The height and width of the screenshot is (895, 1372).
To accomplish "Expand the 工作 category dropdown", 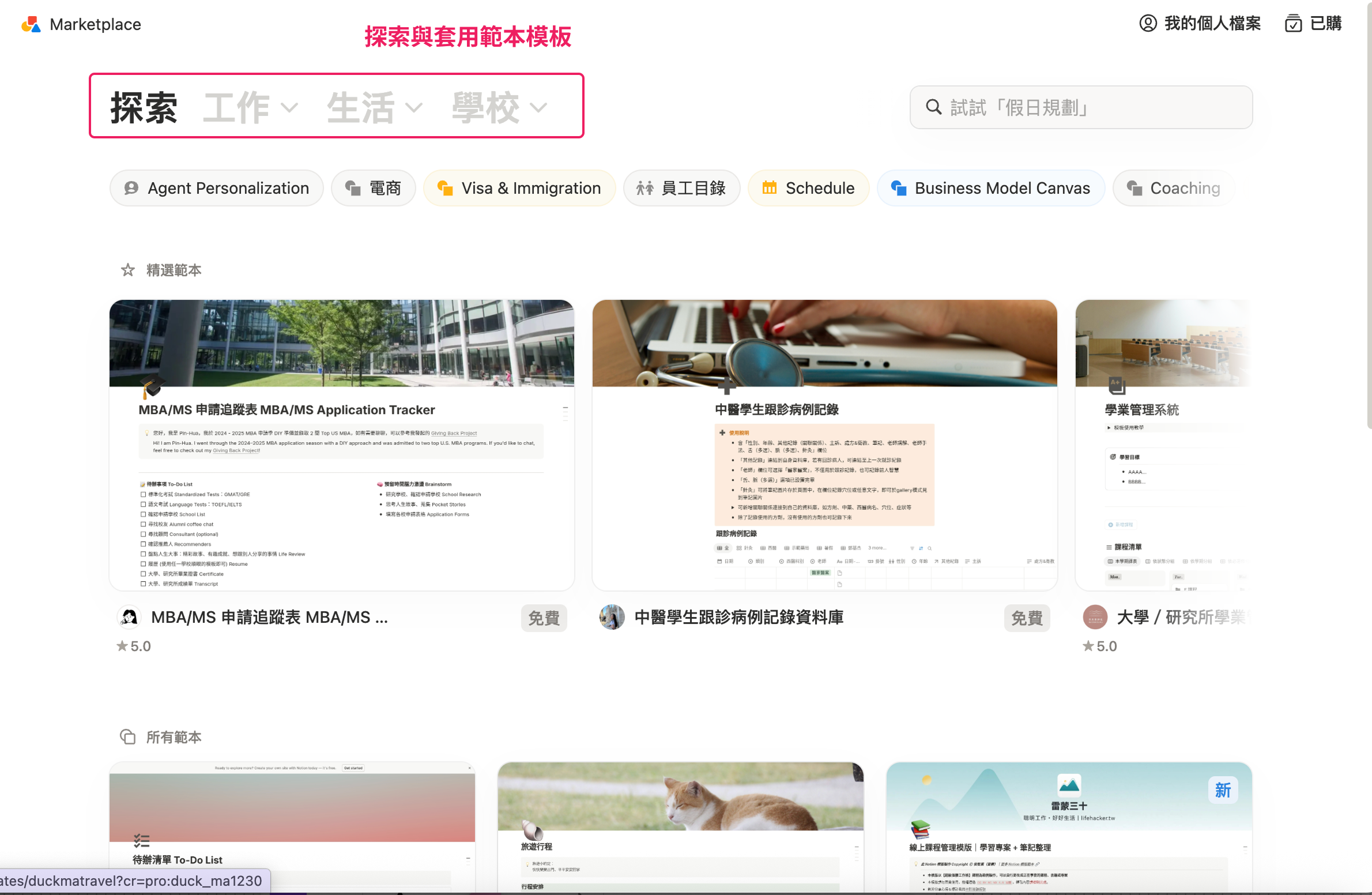I will coord(251,107).
